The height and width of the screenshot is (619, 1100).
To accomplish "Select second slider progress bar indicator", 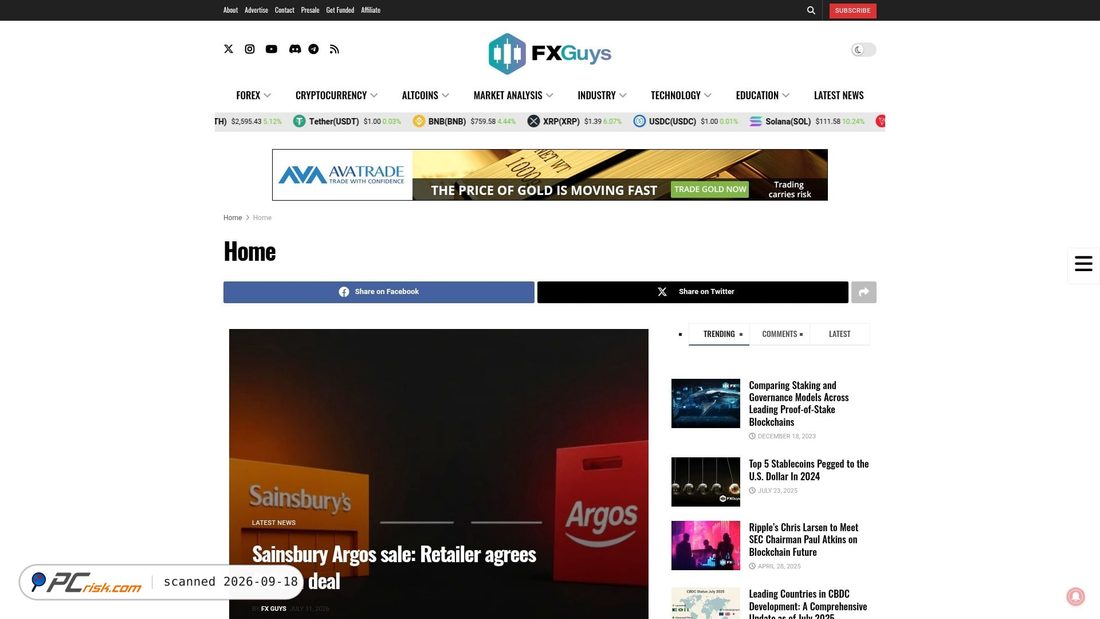I will 506,522.
